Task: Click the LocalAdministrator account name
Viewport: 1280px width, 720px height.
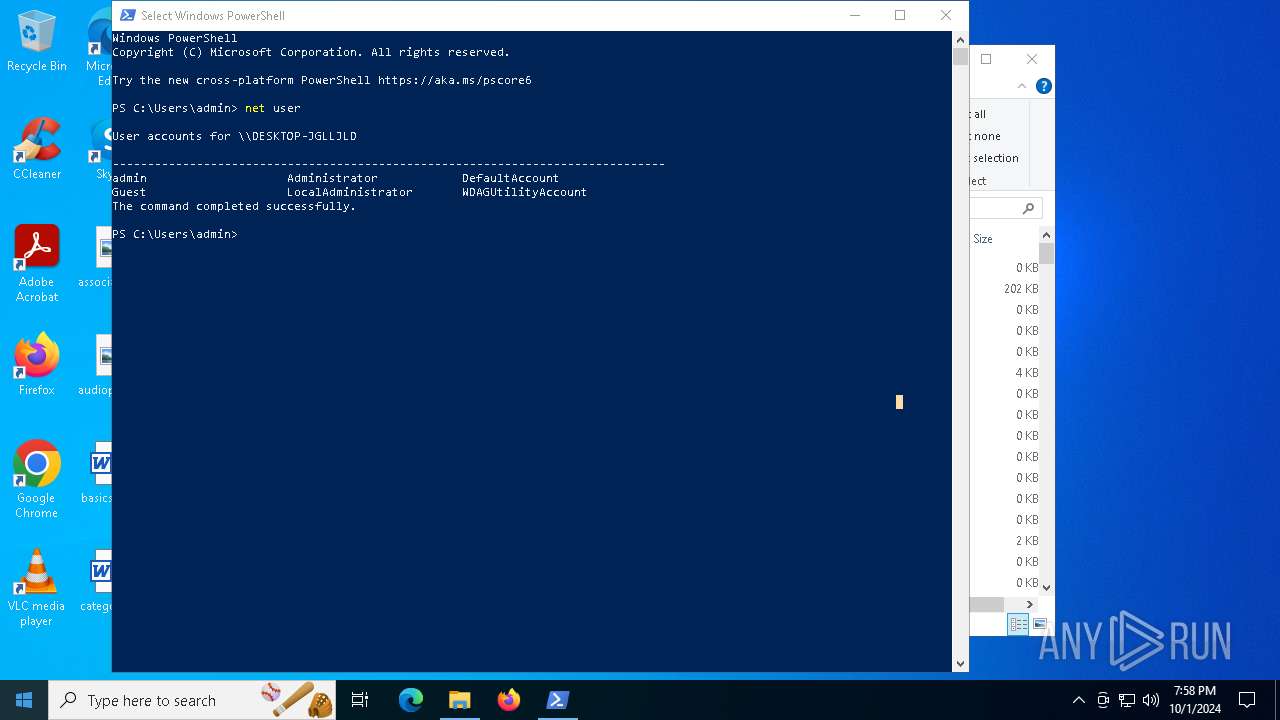Action: (349, 192)
